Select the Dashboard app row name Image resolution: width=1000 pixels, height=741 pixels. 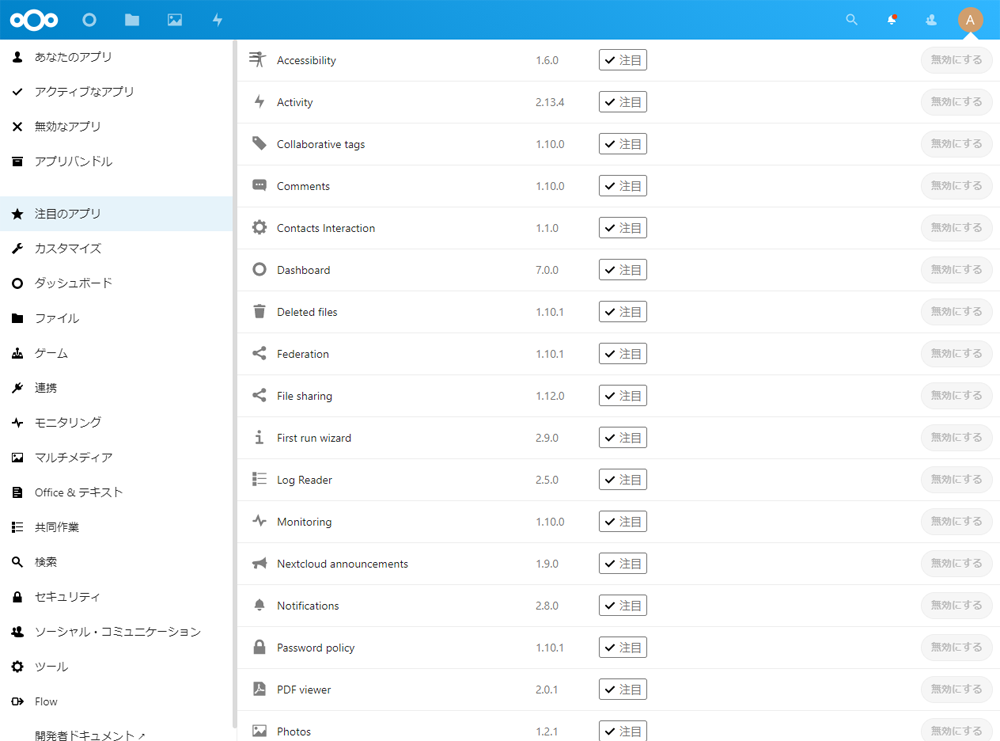304,270
